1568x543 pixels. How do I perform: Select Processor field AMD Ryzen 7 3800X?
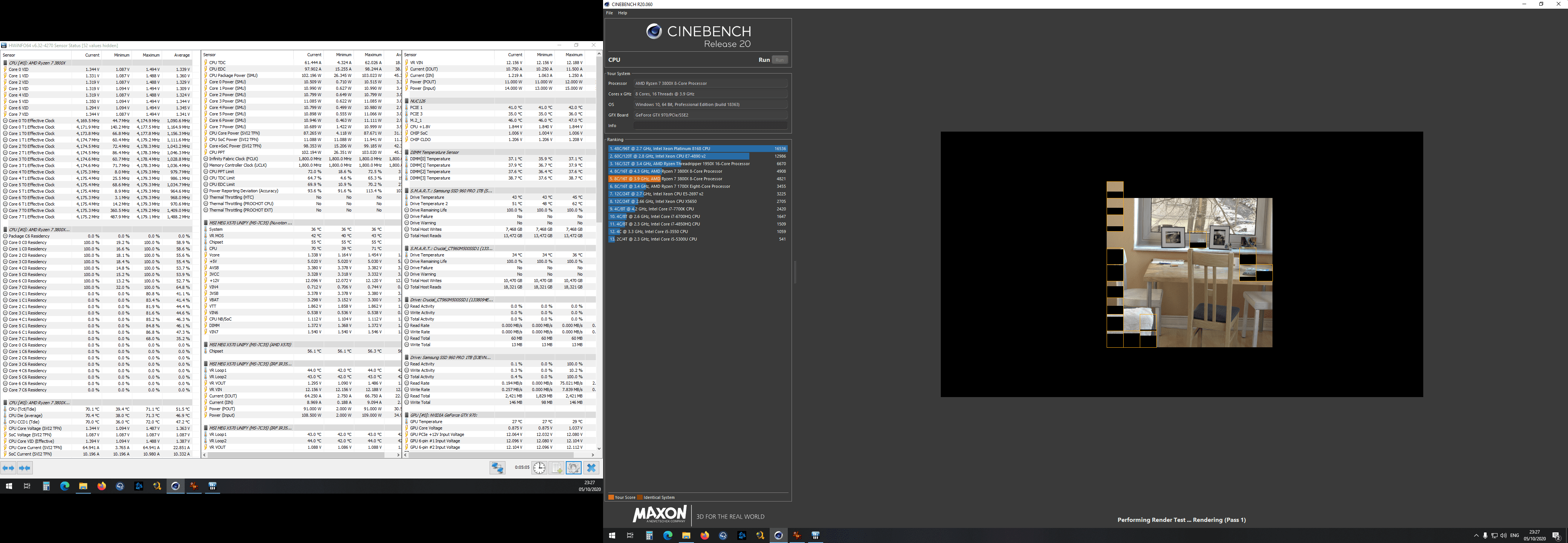(710, 83)
